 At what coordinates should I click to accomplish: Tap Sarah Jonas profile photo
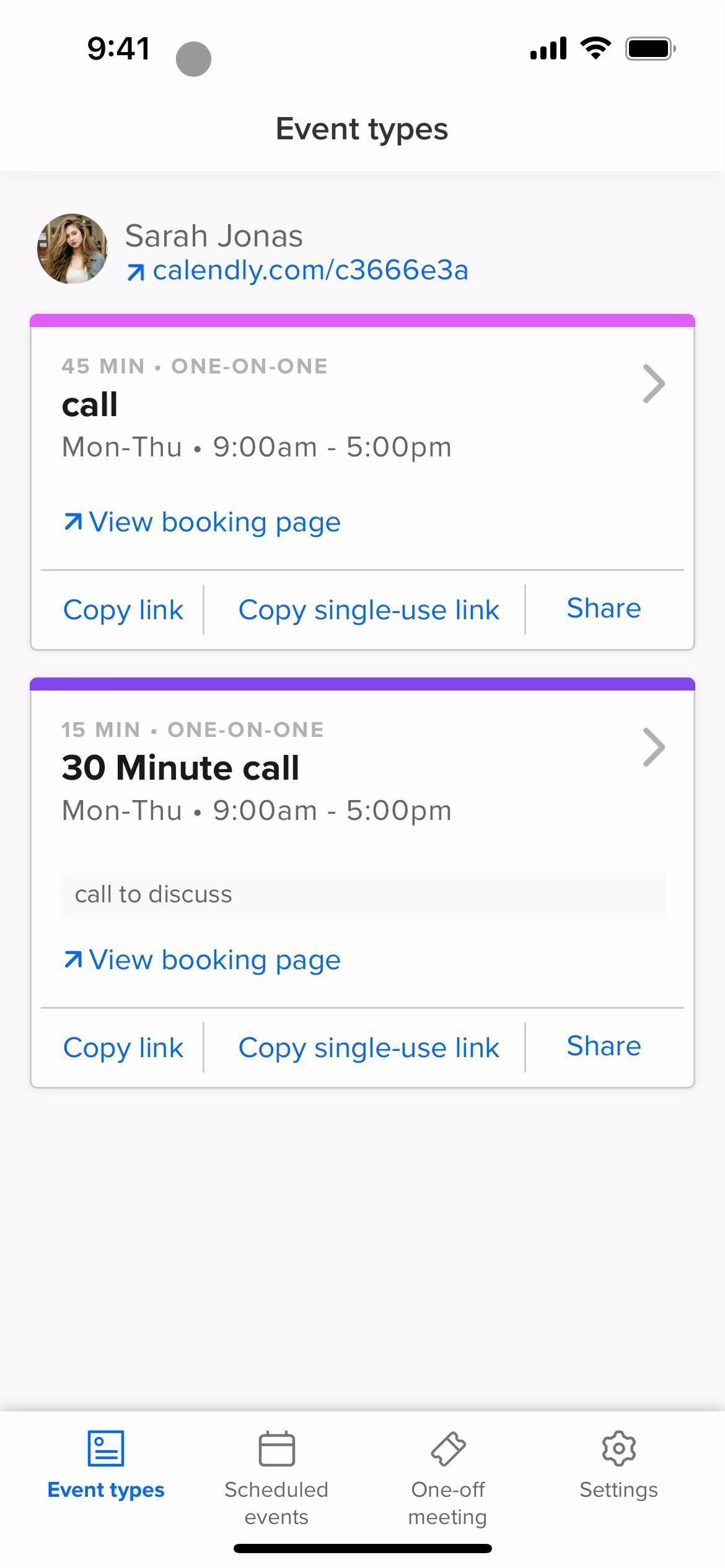tap(72, 249)
